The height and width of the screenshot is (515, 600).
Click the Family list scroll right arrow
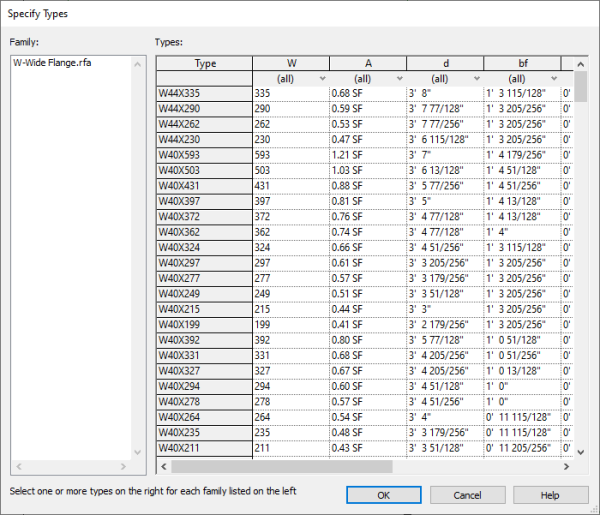pyautogui.click(x=138, y=467)
